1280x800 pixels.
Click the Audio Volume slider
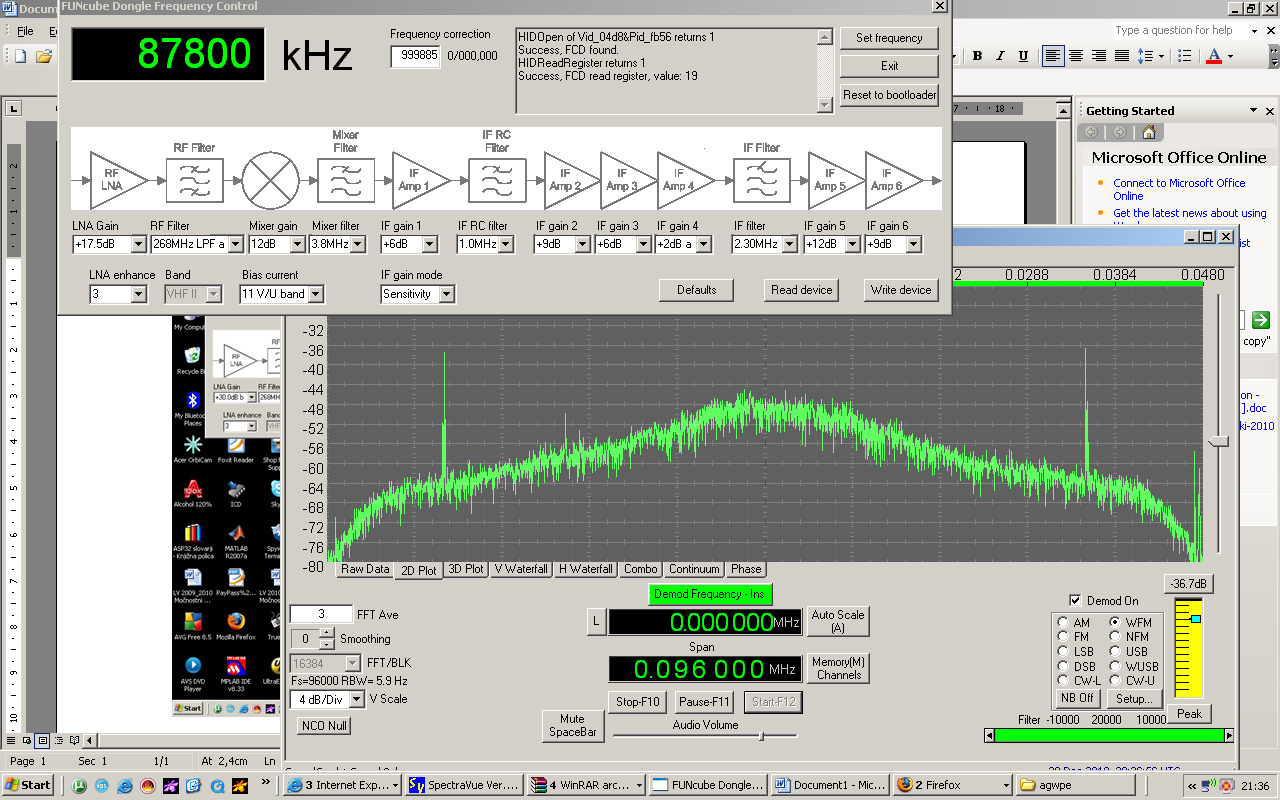[x=761, y=736]
